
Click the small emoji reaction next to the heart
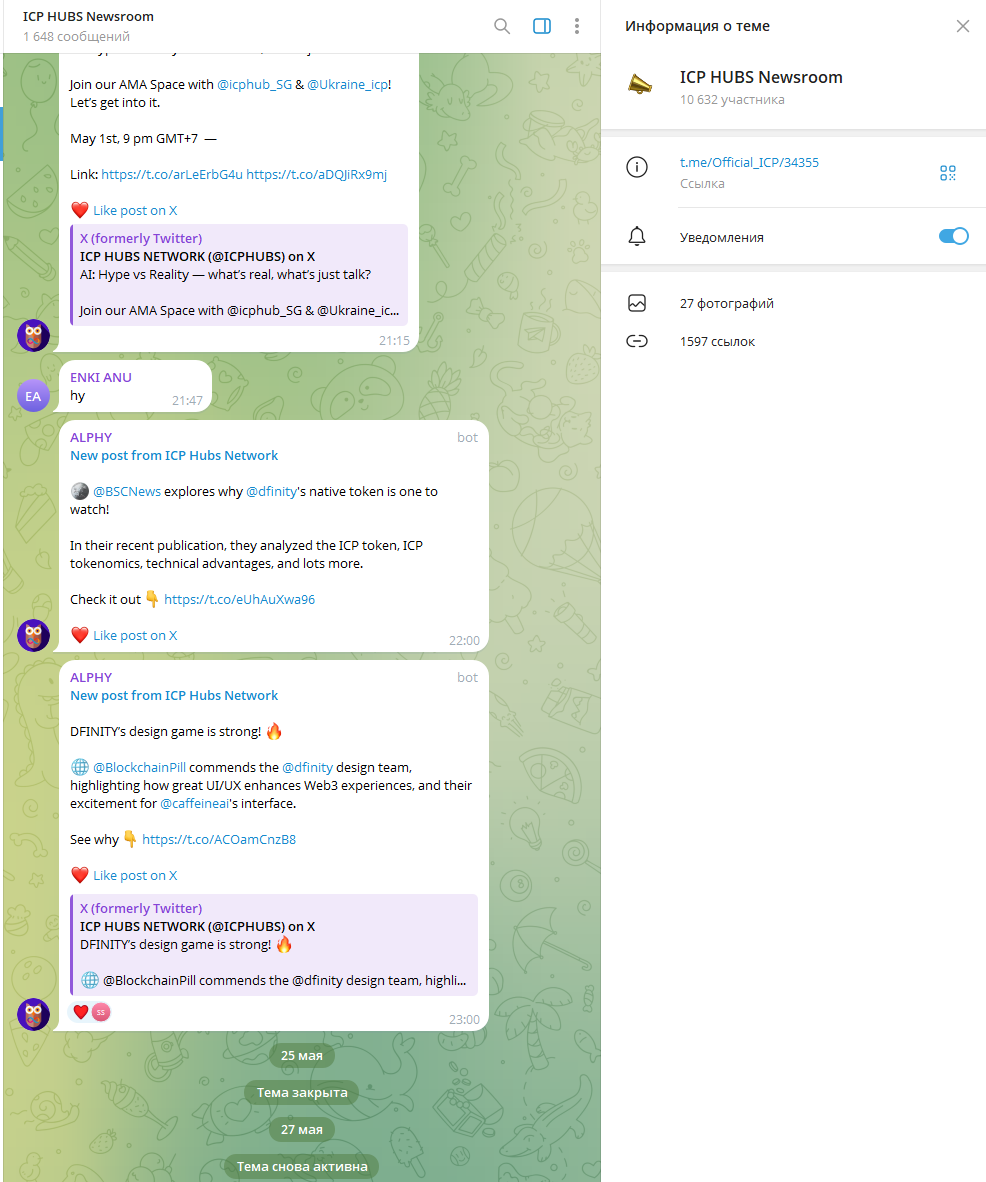pos(99,1011)
